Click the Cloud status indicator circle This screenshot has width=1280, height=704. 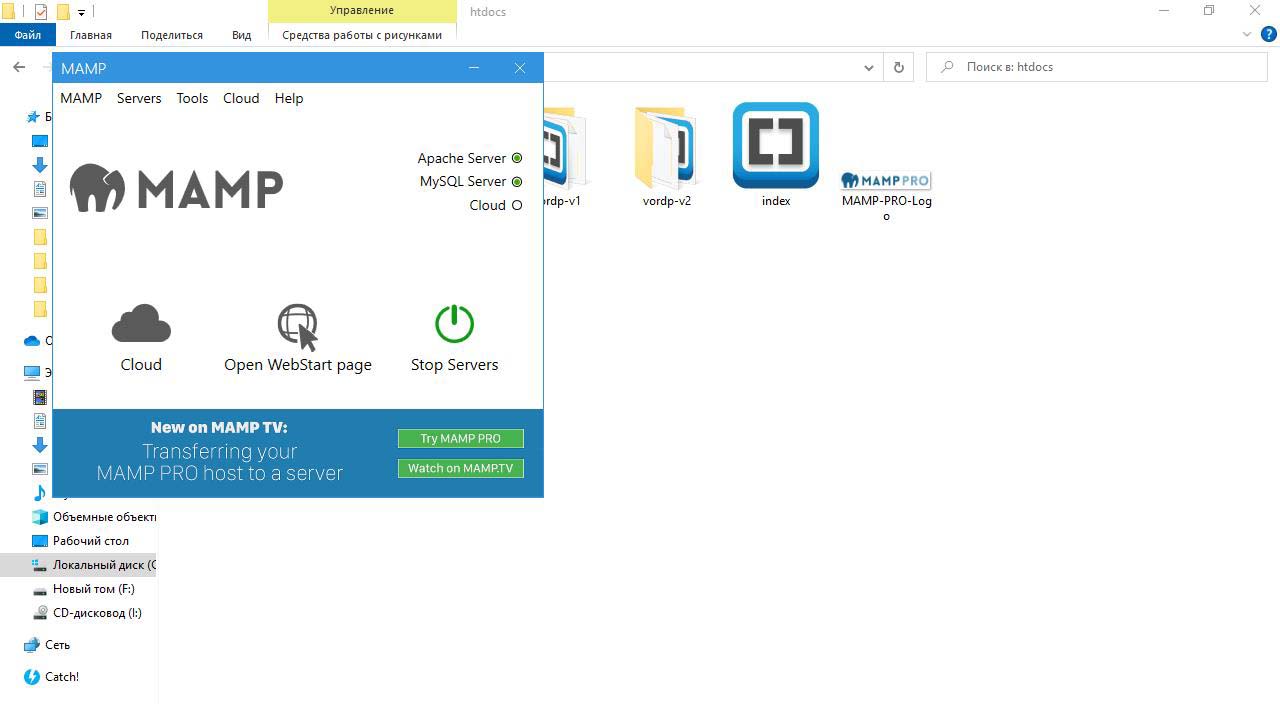tap(517, 205)
